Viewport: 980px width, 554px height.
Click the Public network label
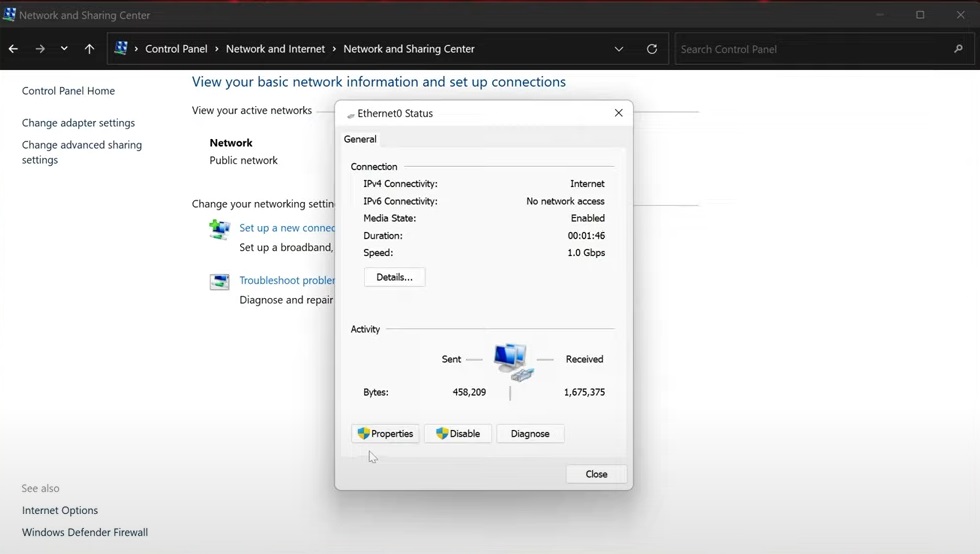[x=243, y=160]
